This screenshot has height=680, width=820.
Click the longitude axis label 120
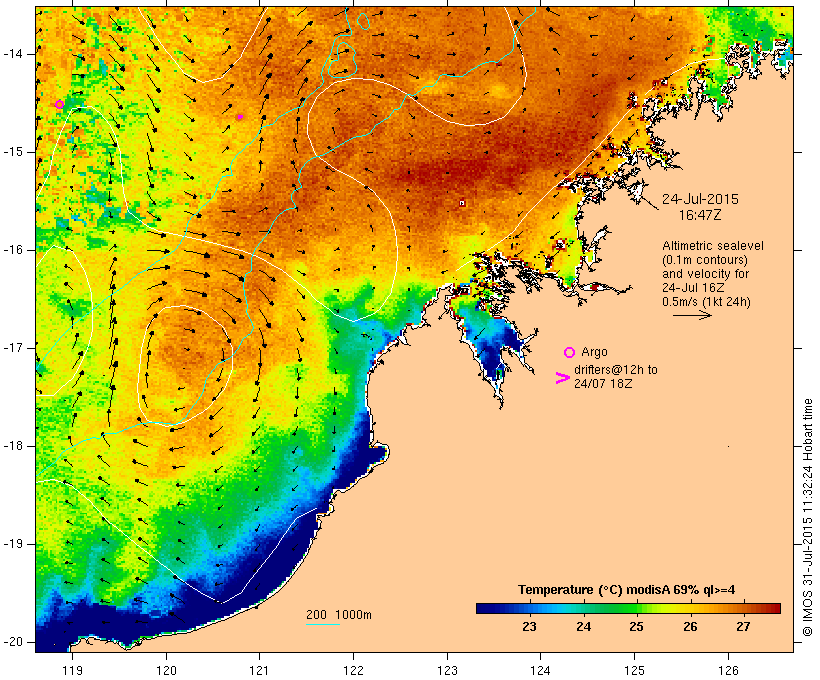coord(166,670)
